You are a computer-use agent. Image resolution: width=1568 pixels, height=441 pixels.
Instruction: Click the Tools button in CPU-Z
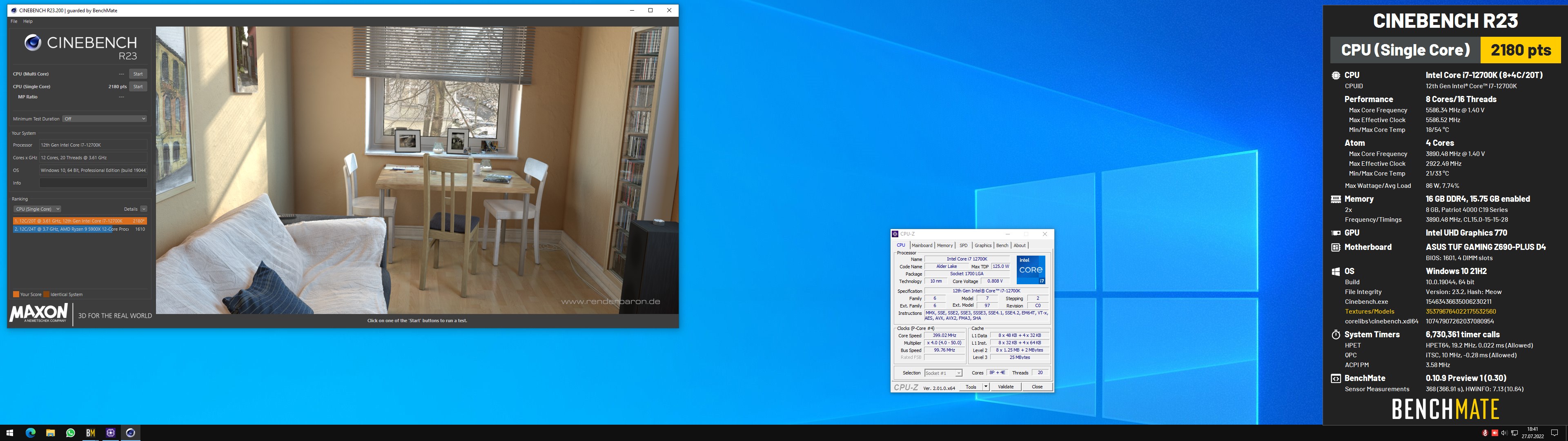[971, 387]
